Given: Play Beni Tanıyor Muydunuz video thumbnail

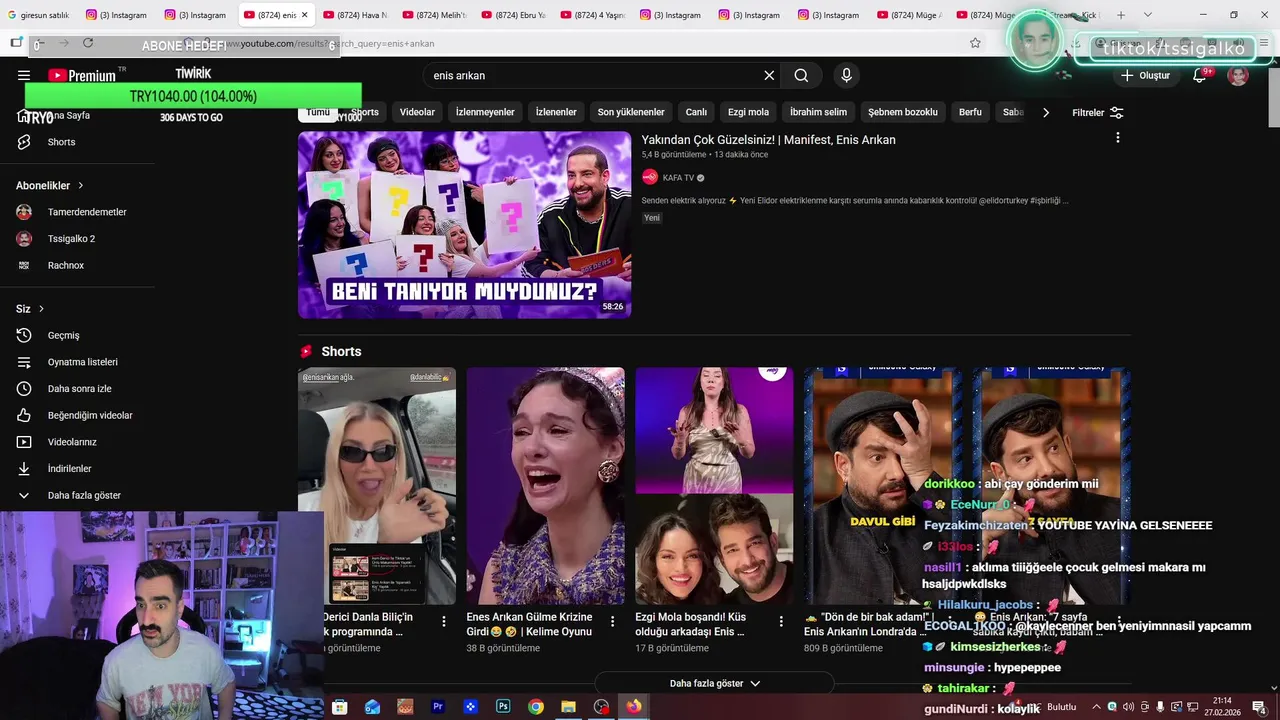Looking at the screenshot, I should [x=464, y=225].
